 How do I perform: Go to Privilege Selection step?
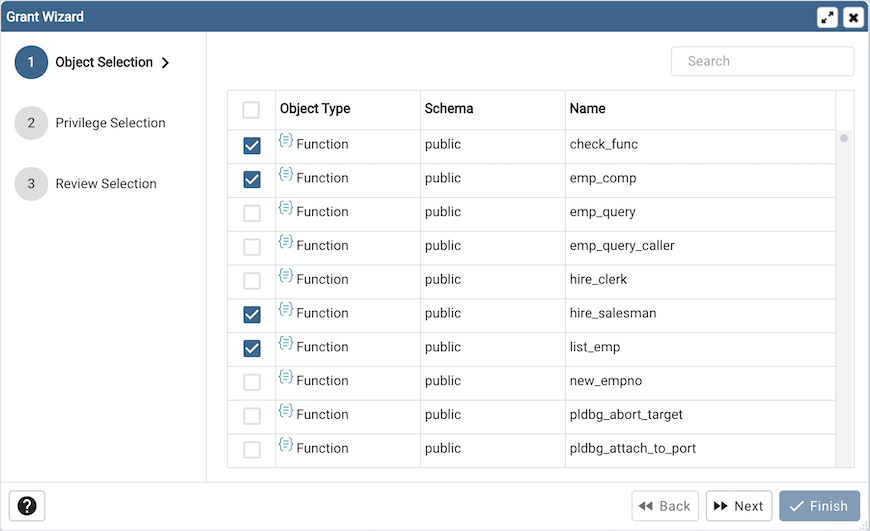click(110, 123)
